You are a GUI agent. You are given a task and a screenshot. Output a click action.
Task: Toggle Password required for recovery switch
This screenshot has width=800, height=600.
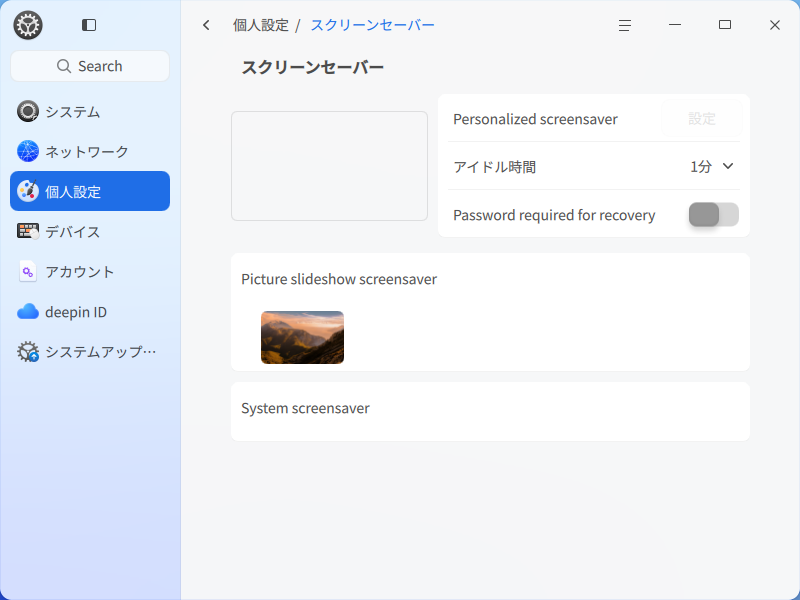tap(714, 214)
